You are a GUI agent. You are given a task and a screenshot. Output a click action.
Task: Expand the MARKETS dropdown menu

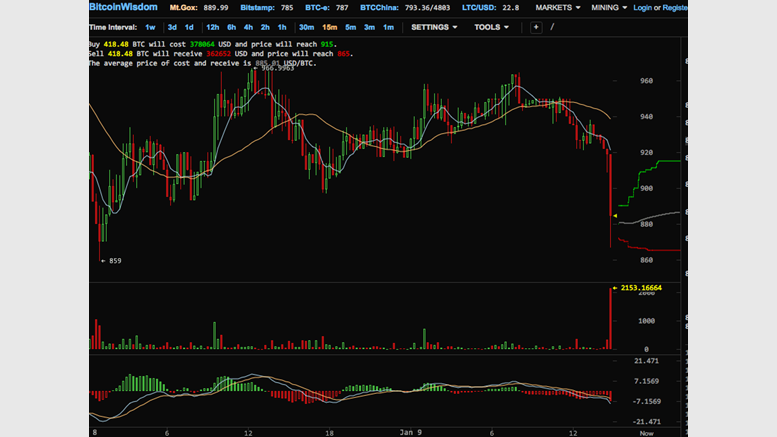point(557,8)
